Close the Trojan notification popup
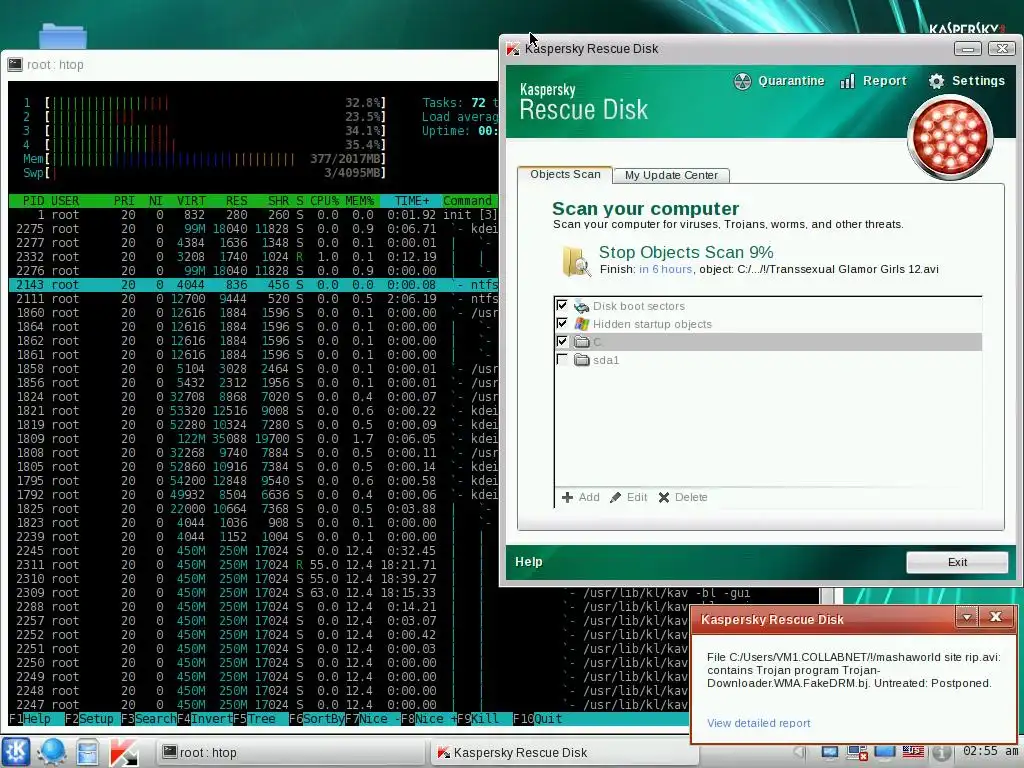This screenshot has width=1024, height=768. click(995, 617)
